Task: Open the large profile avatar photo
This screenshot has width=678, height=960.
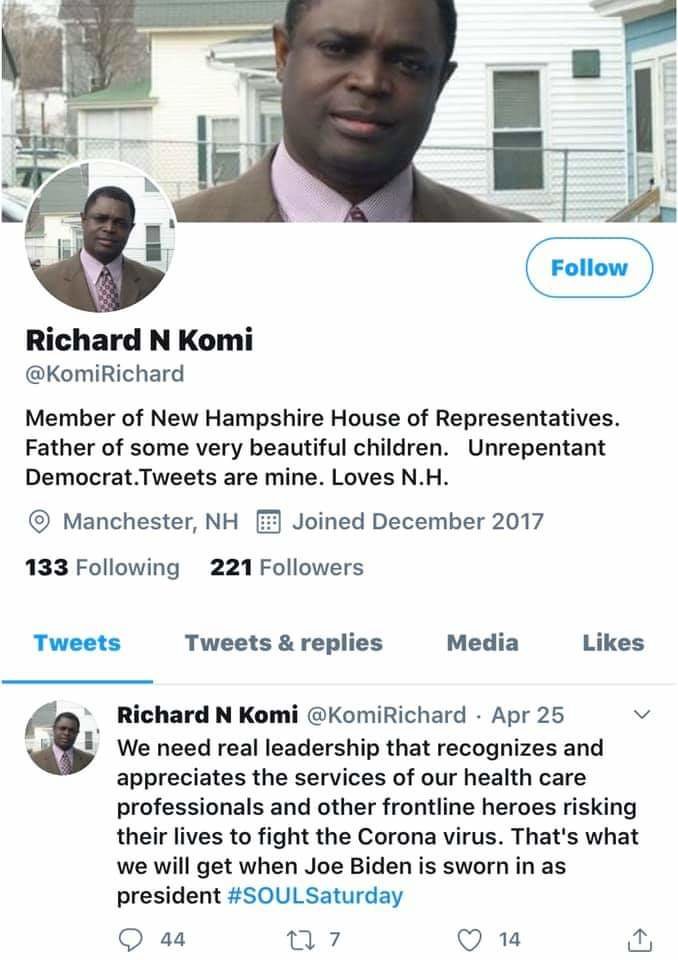Action: [100, 238]
